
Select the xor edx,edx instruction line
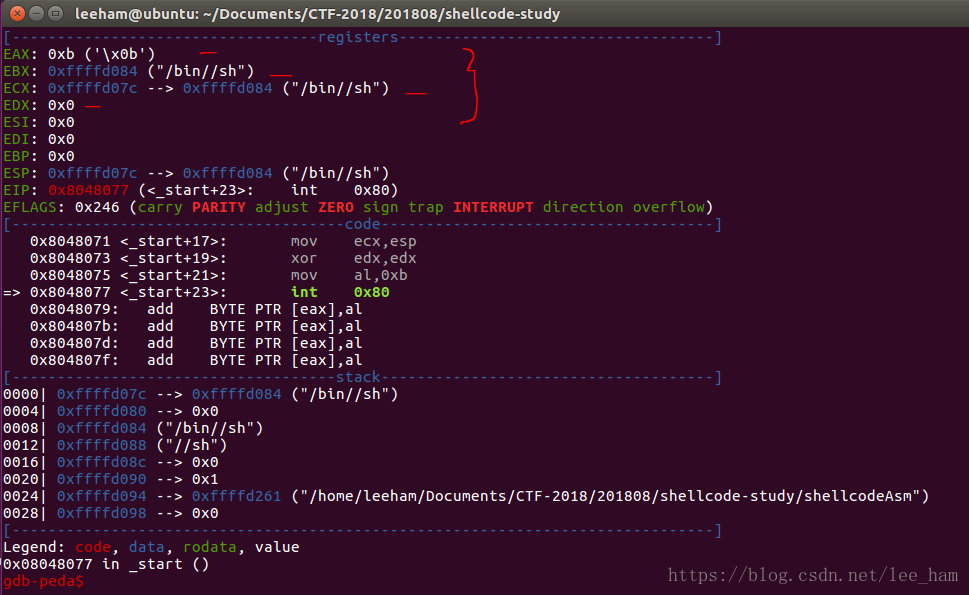click(x=223, y=258)
